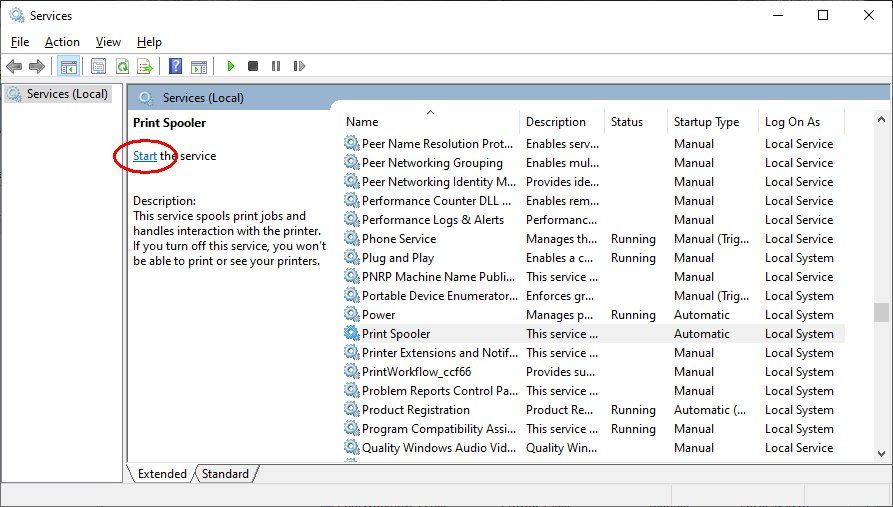Click the vertical scrollbar thumb

pyautogui.click(x=881, y=313)
